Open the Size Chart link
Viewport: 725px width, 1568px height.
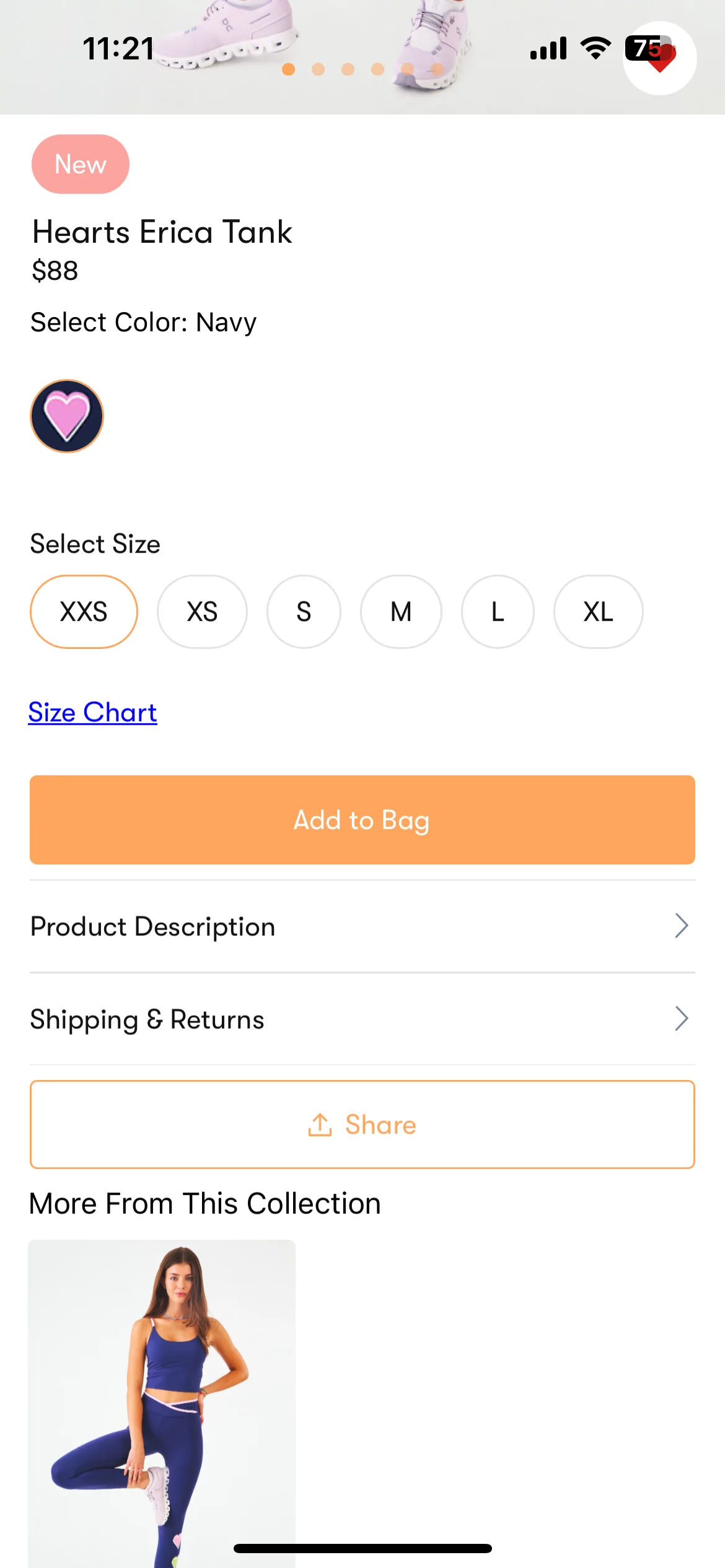(92, 712)
